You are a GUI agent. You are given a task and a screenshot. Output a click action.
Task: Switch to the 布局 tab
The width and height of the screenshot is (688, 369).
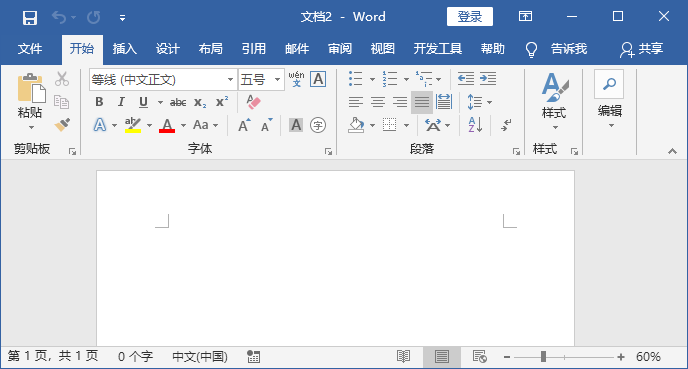tap(211, 49)
